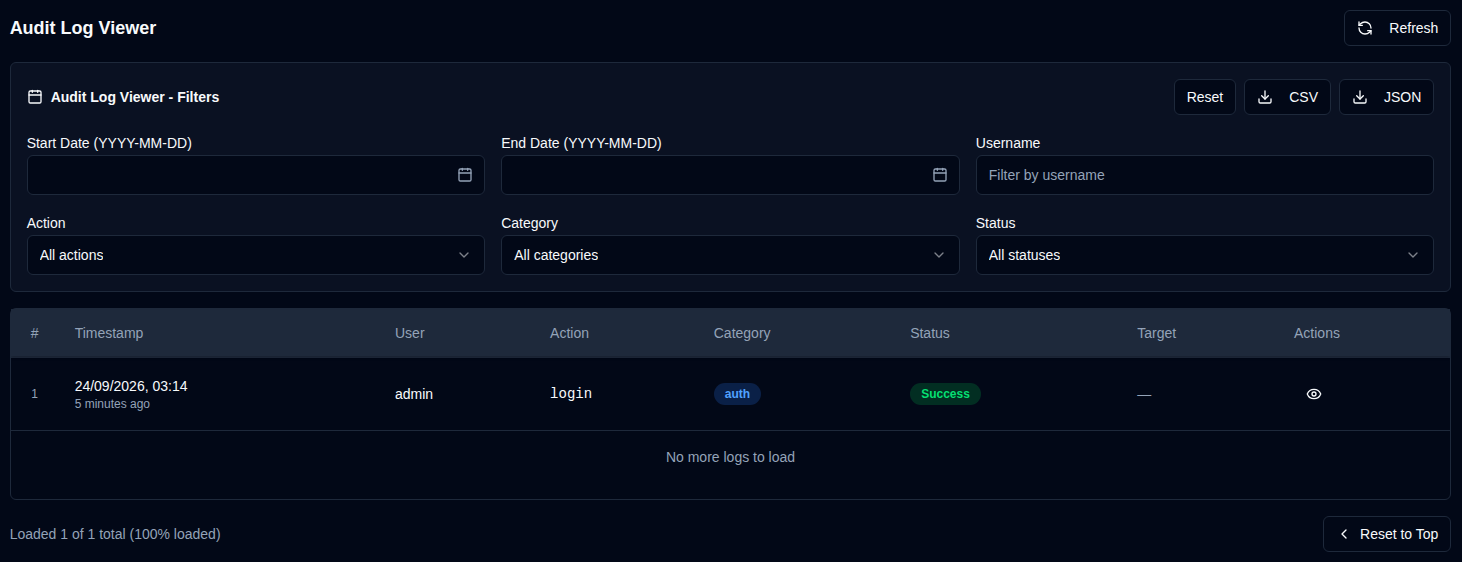Image resolution: width=1462 pixels, height=562 pixels.
Task: Expand the All actions dropdown
Action: click(x=256, y=255)
